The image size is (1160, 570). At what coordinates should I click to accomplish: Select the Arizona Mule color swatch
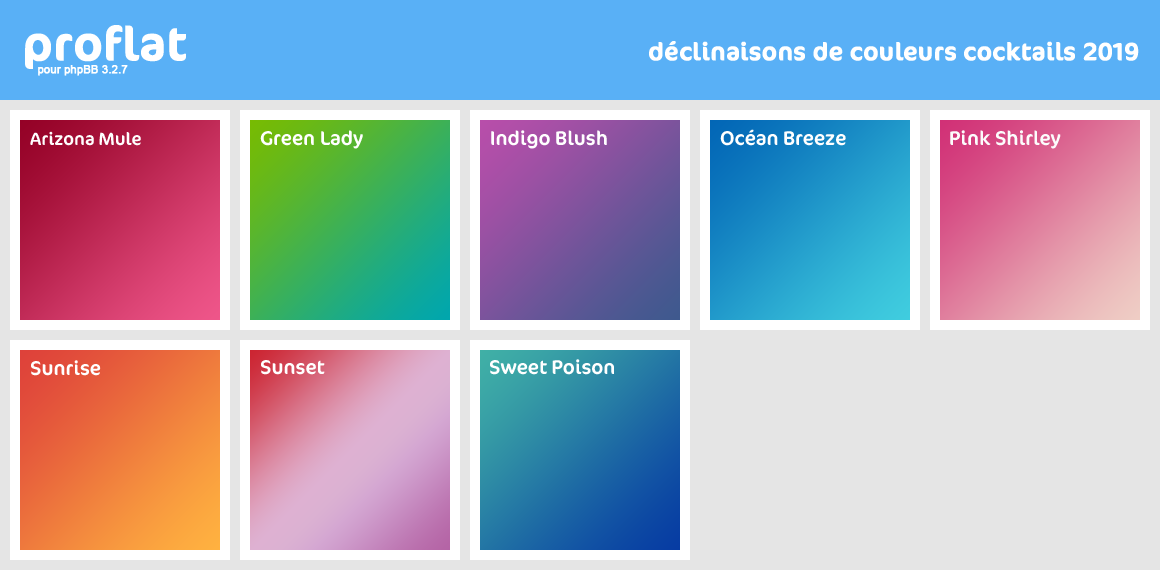pyautogui.click(x=120, y=220)
